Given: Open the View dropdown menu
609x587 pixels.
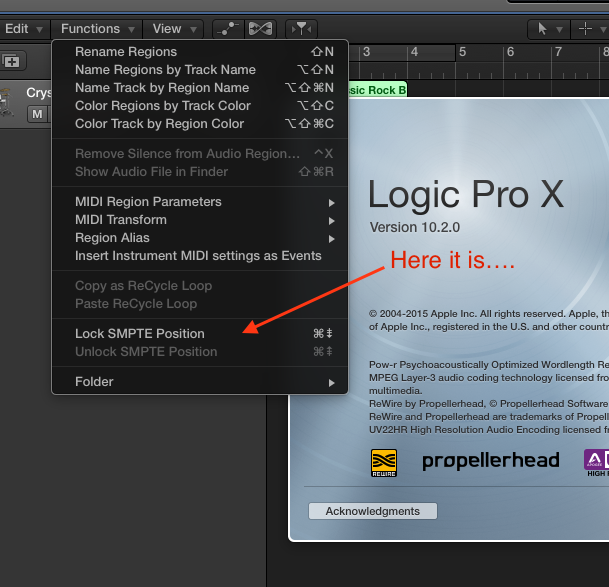Looking at the screenshot, I should (174, 29).
